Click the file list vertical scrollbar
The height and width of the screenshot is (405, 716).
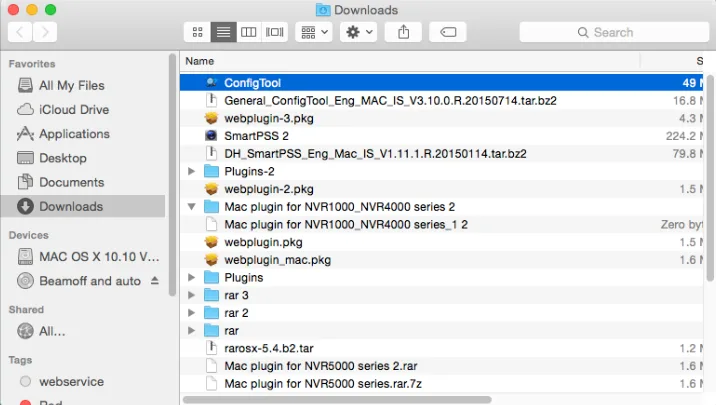pyautogui.click(x=710, y=178)
